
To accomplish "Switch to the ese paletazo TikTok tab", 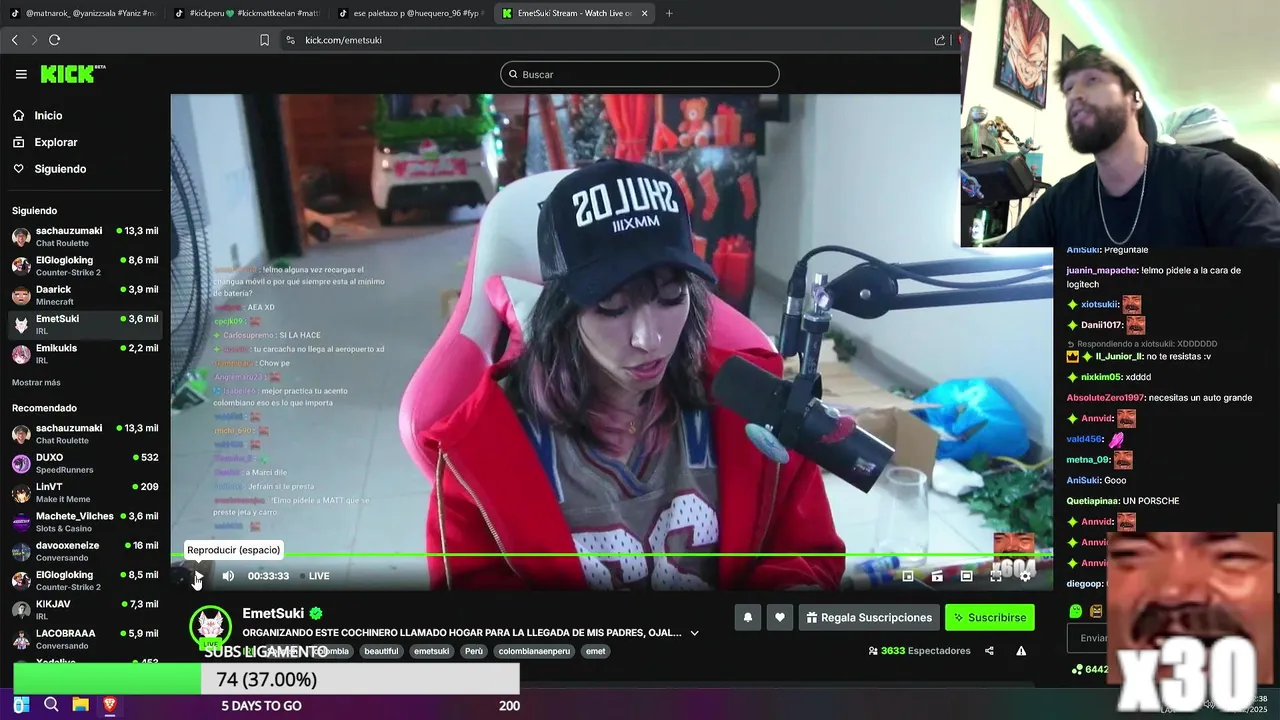I will tap(410, 13).
